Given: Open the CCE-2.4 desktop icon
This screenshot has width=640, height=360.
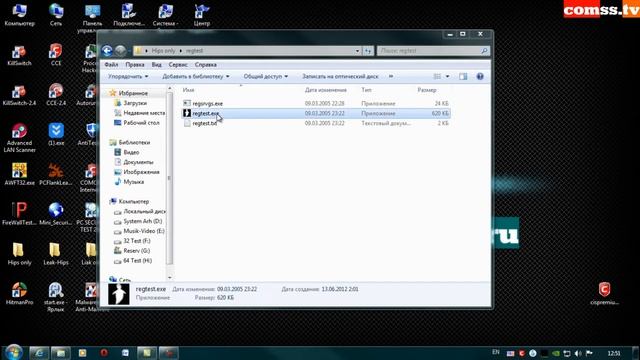Looking at the screenshot, I should point(56,95).
